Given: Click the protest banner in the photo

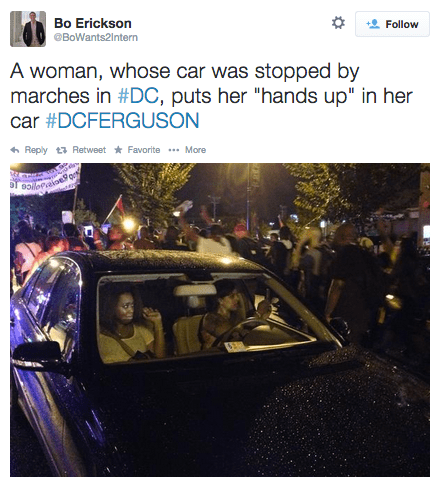Looking at the screenshot, I should tap(45, 180).
